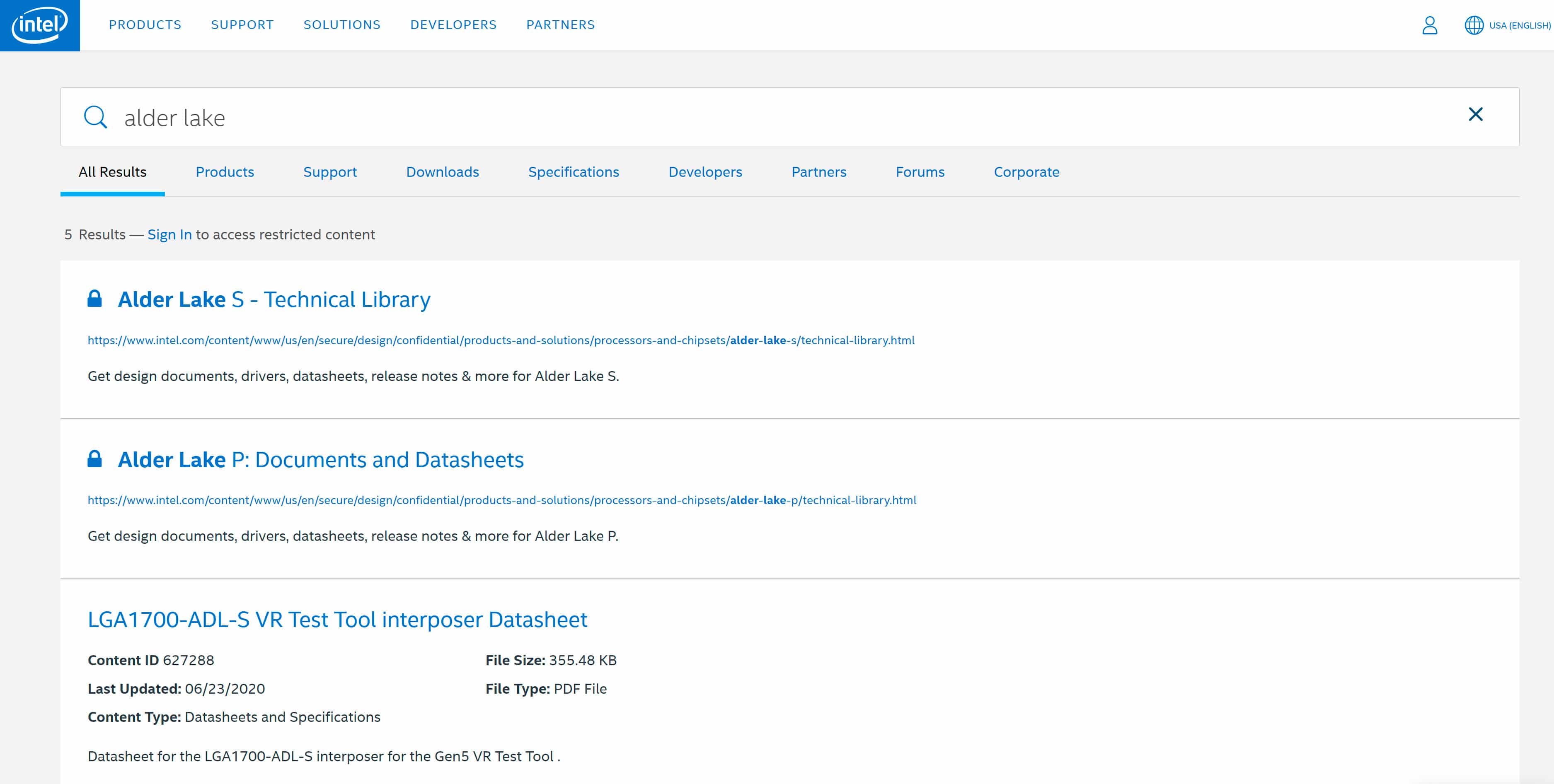
Task: Select the All Results tab
Action: (x=112, y=172)
